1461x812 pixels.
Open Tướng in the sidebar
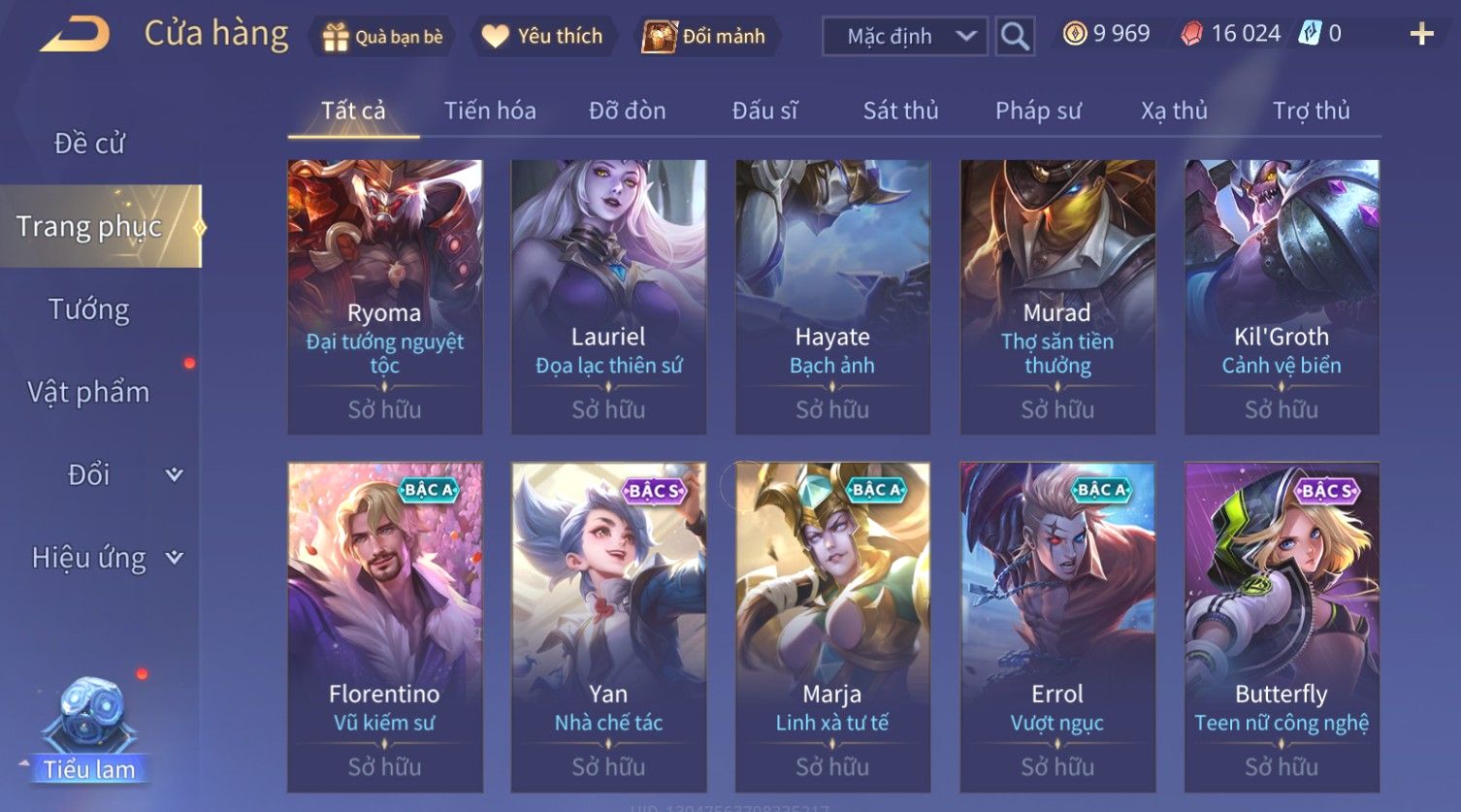89,309
